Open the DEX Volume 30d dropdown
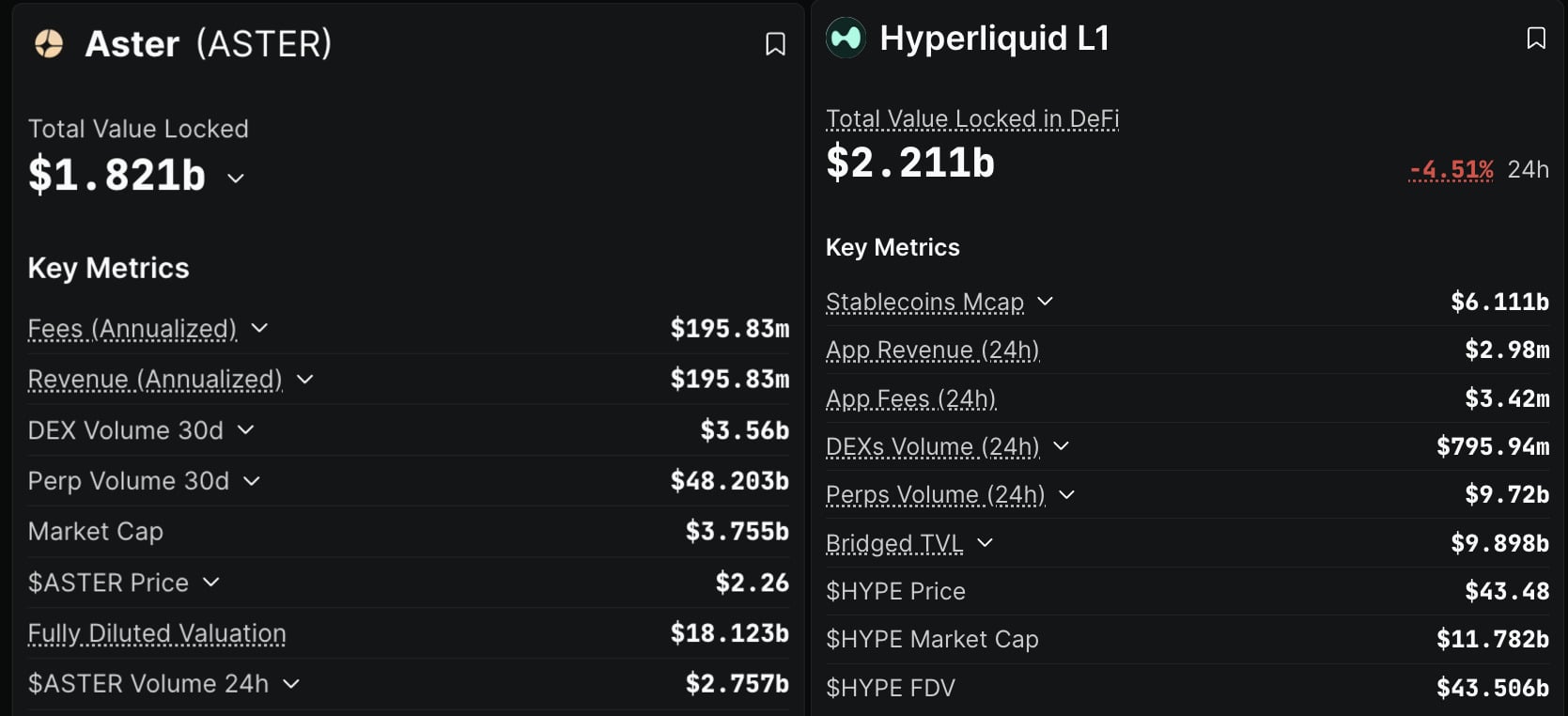Viewport: 1568px width, 716px height. pyautogui.click(x=246, y=430)
